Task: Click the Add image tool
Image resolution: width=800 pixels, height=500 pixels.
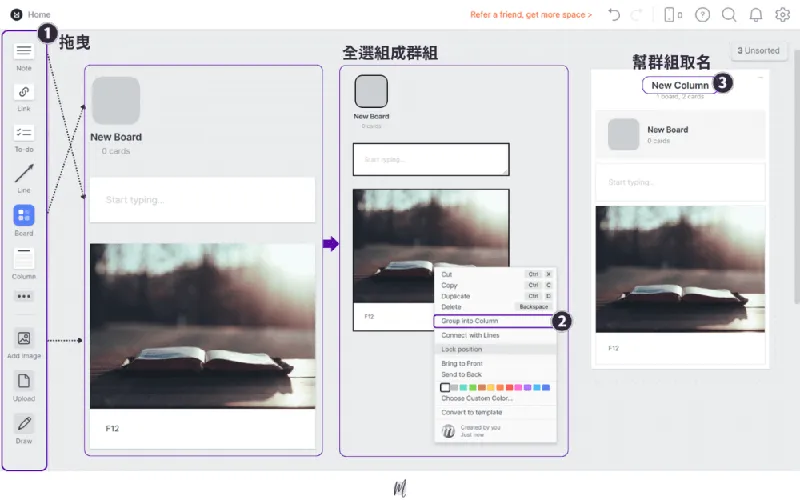Action: (23, 338)
